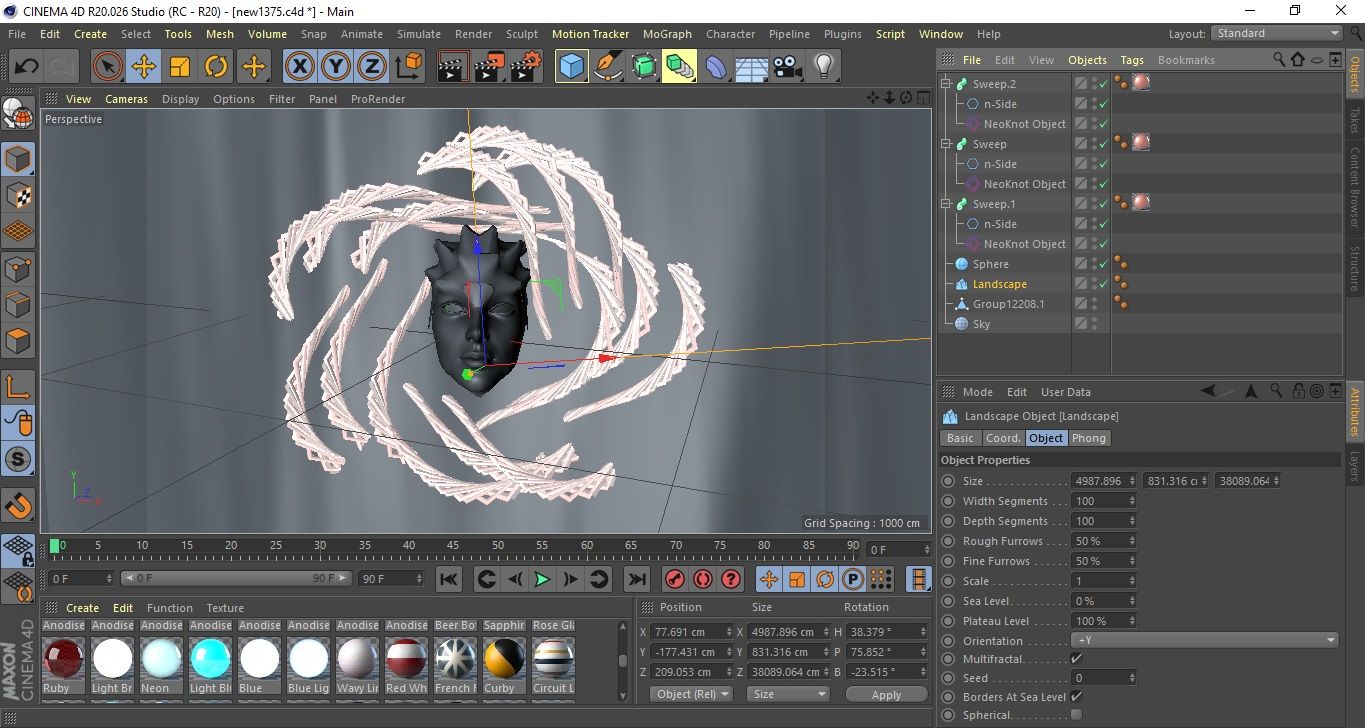Toggle the Sphere object's enable checkmark
The height and width of the screenshot is (728, 1365).
click(x=1103, y=264)
